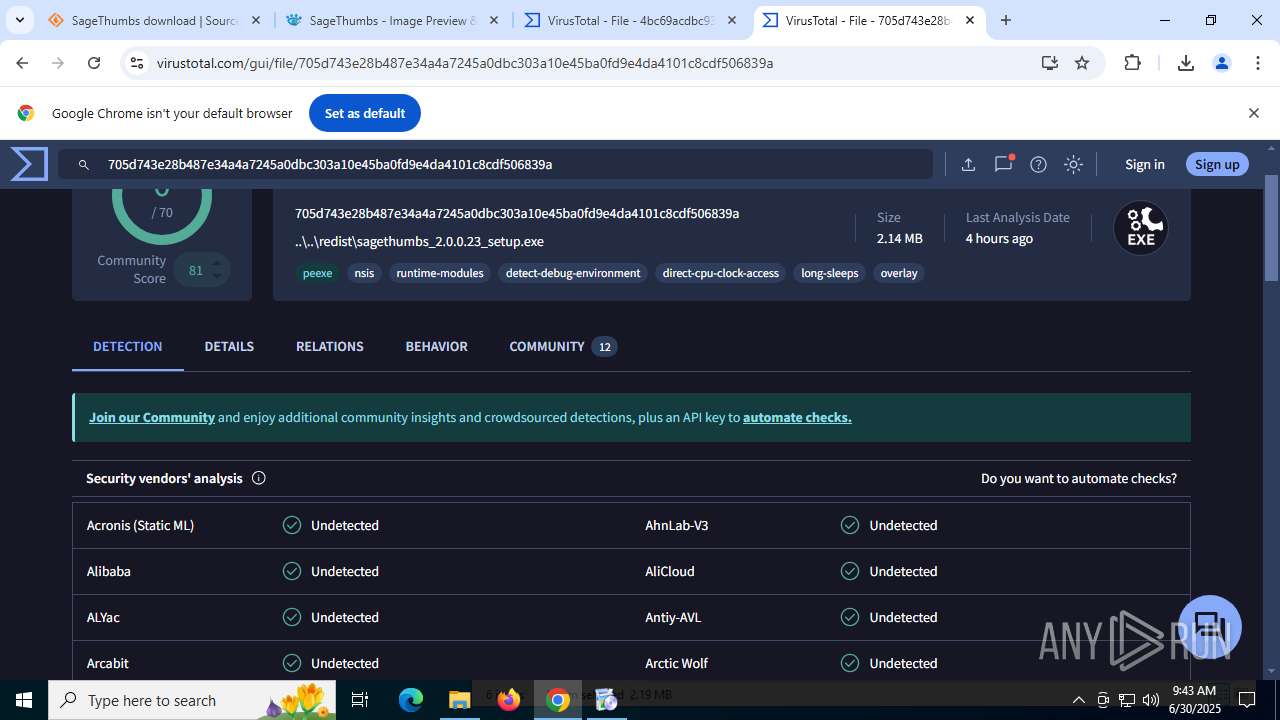Click the install app icon in address bar
This screenshot has width=1280, height=720.
pyautogui.click(x=1049, y=63)
